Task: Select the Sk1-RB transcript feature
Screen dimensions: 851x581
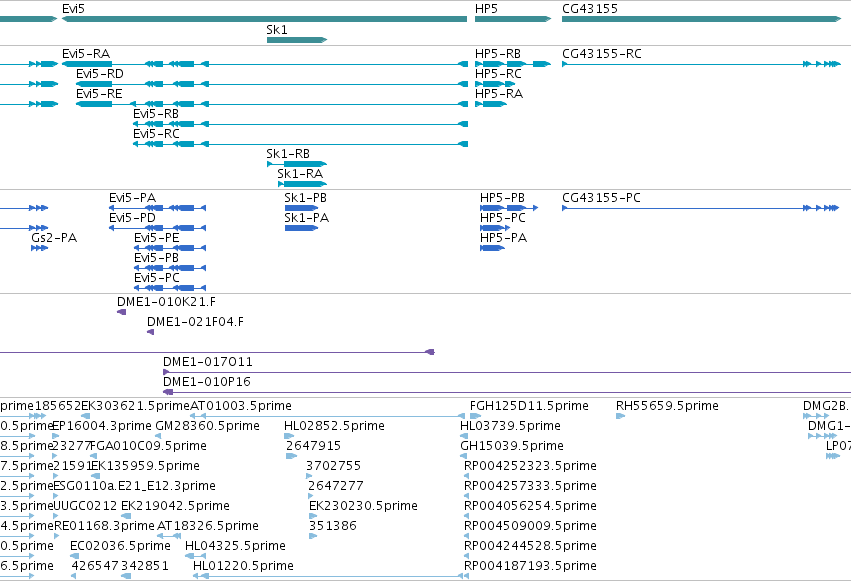Action: [297, 164]
